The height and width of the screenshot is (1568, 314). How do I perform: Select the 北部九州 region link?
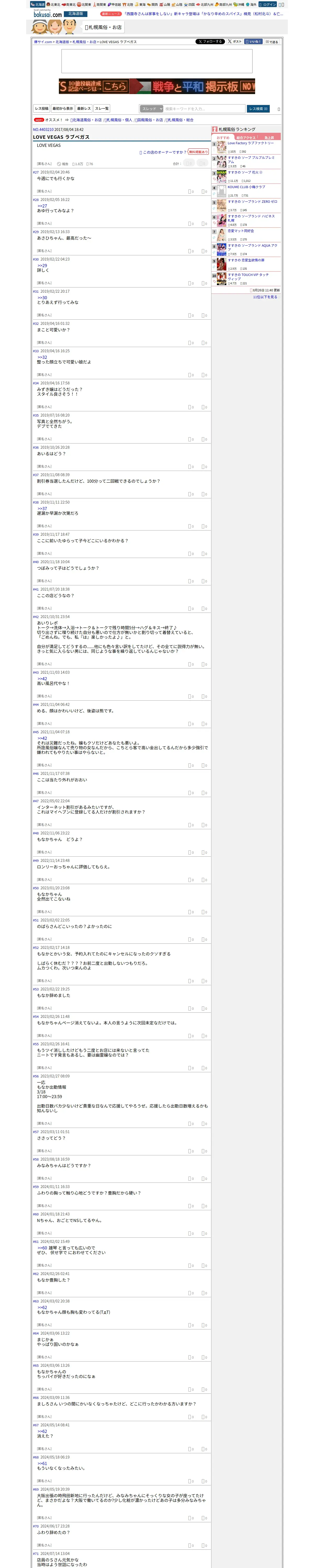click(205, 4)
